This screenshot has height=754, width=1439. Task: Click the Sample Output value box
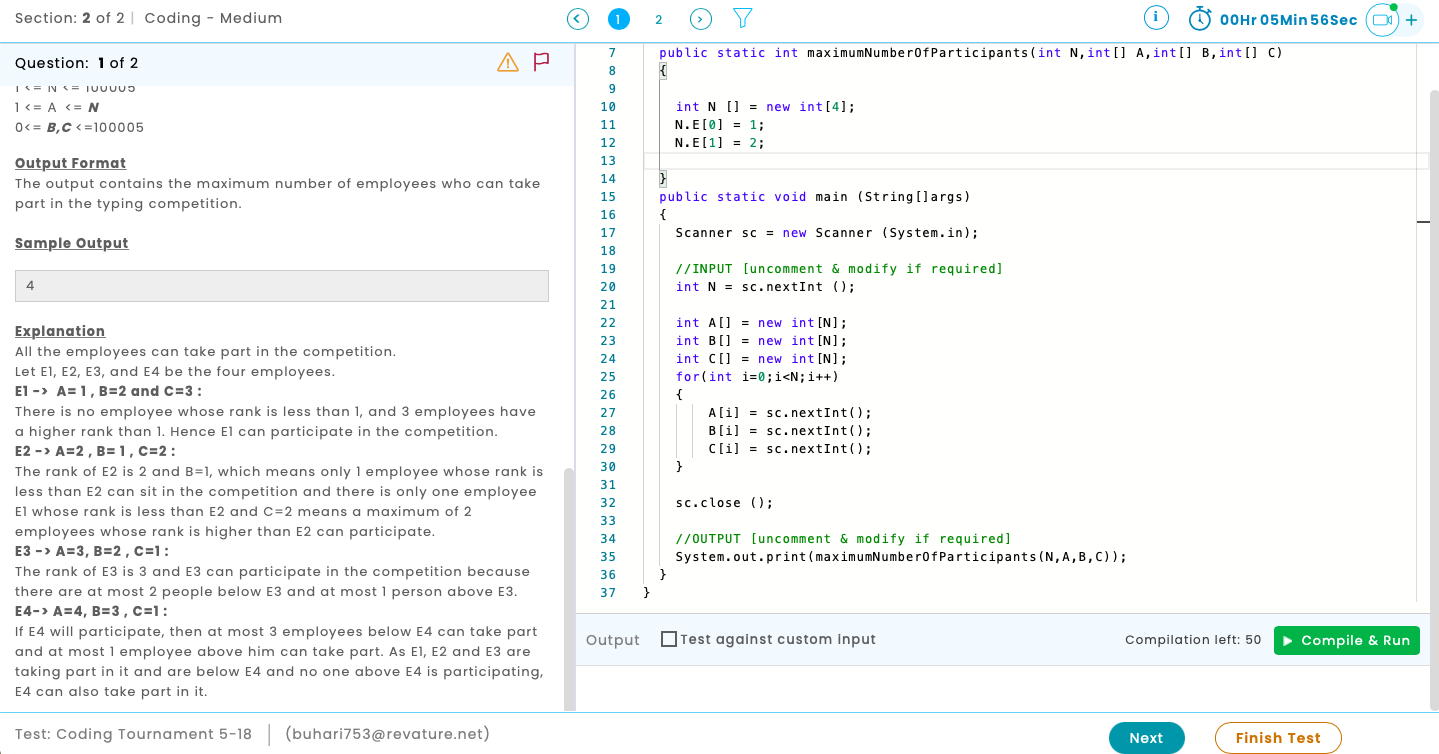click(x=282, y=286)
